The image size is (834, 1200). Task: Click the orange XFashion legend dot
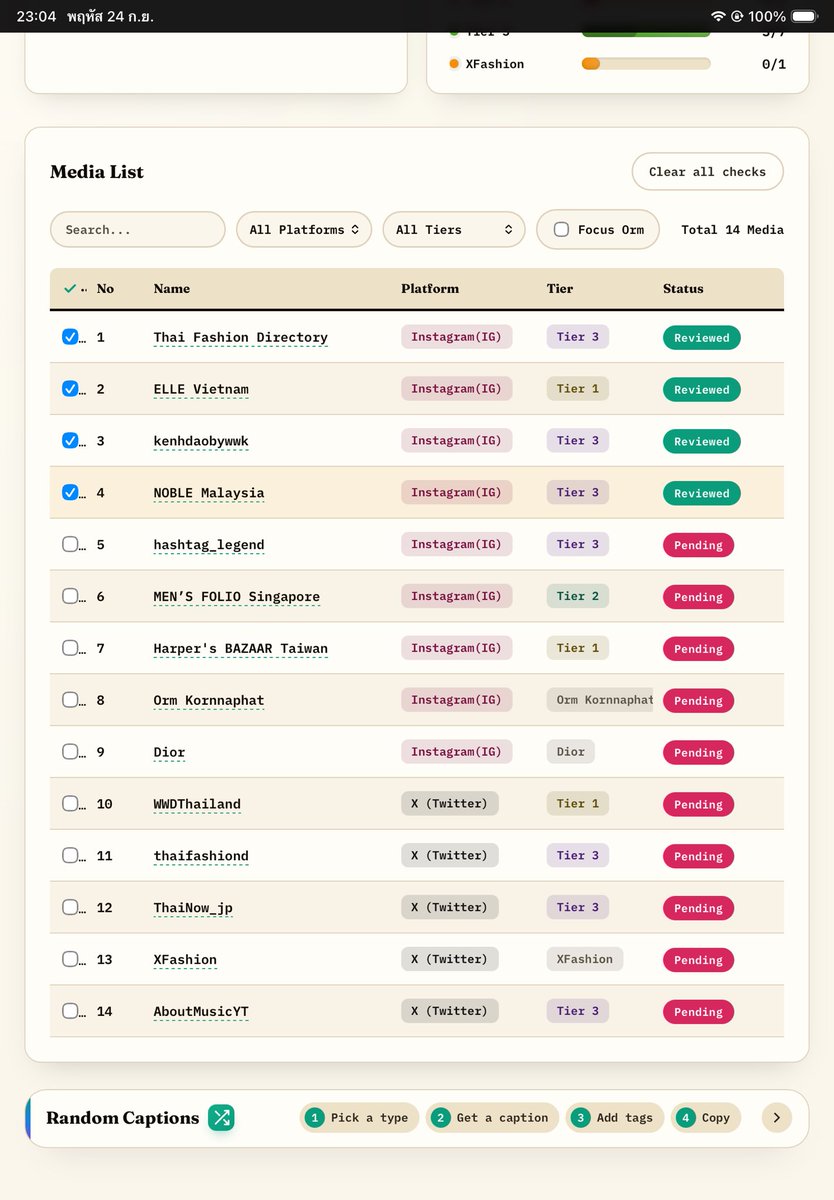click(454, 64)
